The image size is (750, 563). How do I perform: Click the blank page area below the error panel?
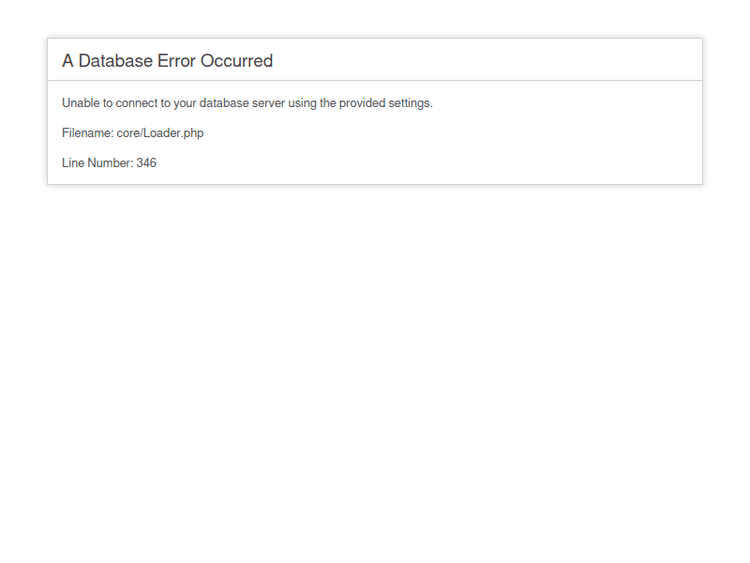point(375,380)
